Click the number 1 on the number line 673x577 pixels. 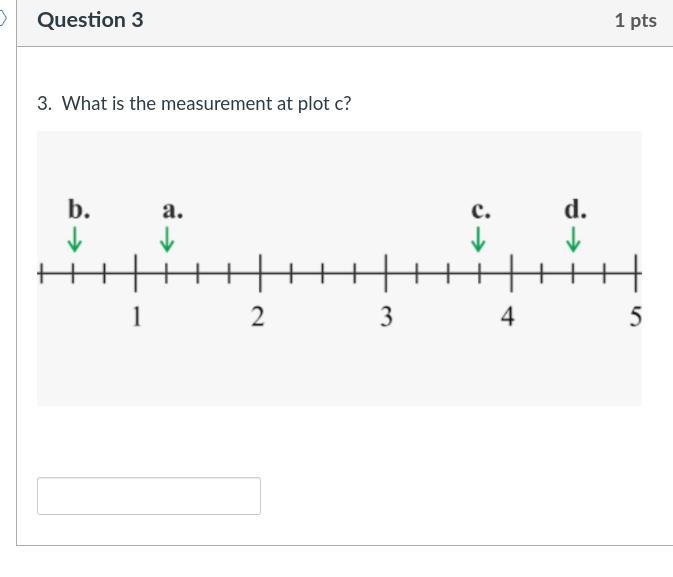coord(136,317)
